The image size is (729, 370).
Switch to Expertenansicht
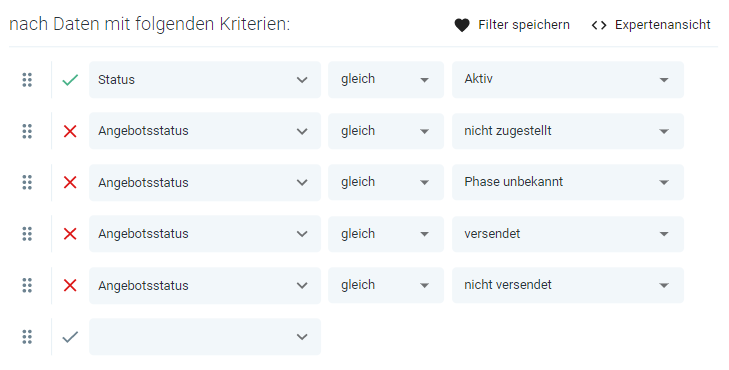click(651, 25)
